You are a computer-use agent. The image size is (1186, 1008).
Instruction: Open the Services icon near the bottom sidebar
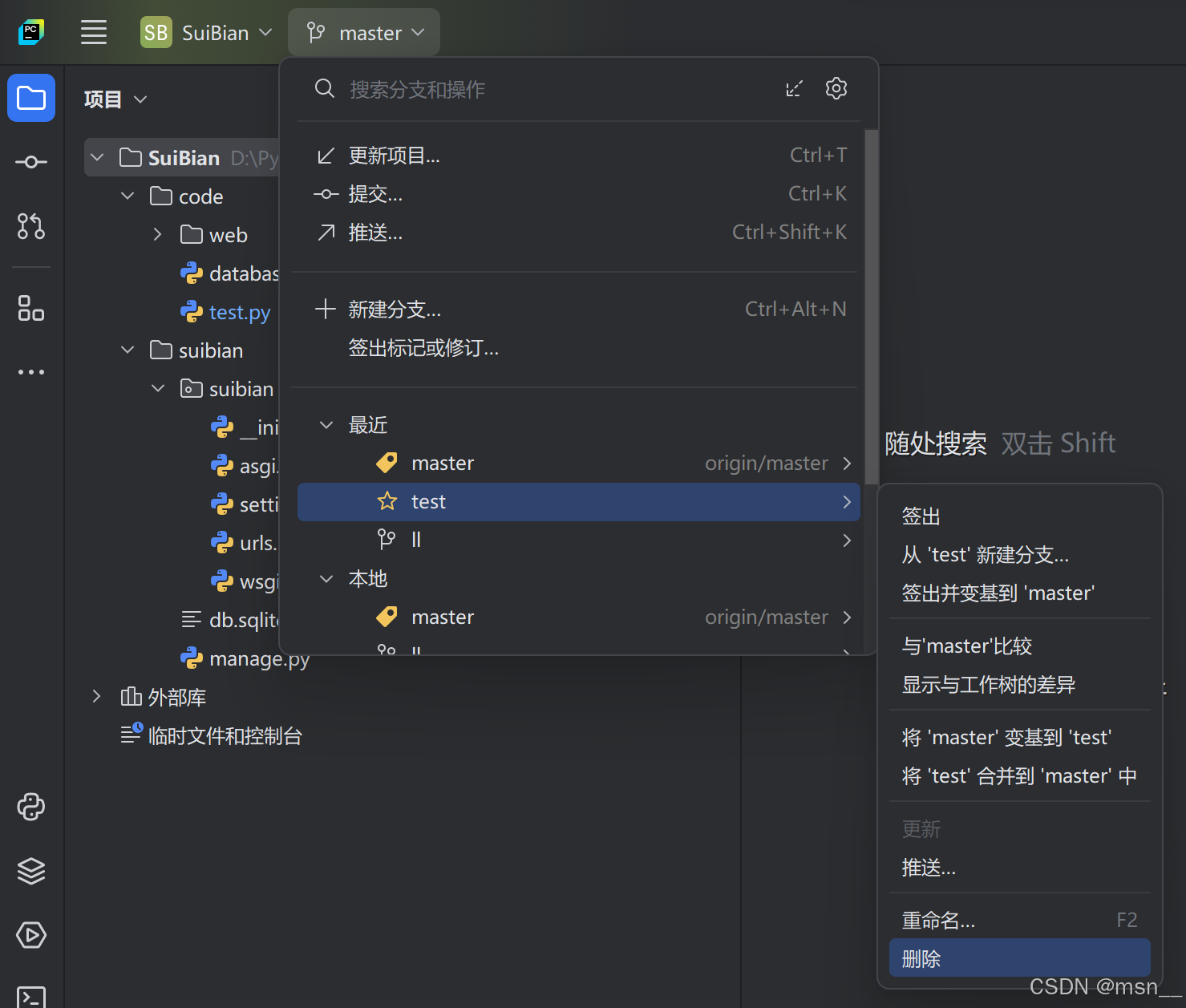pos(30,871)
